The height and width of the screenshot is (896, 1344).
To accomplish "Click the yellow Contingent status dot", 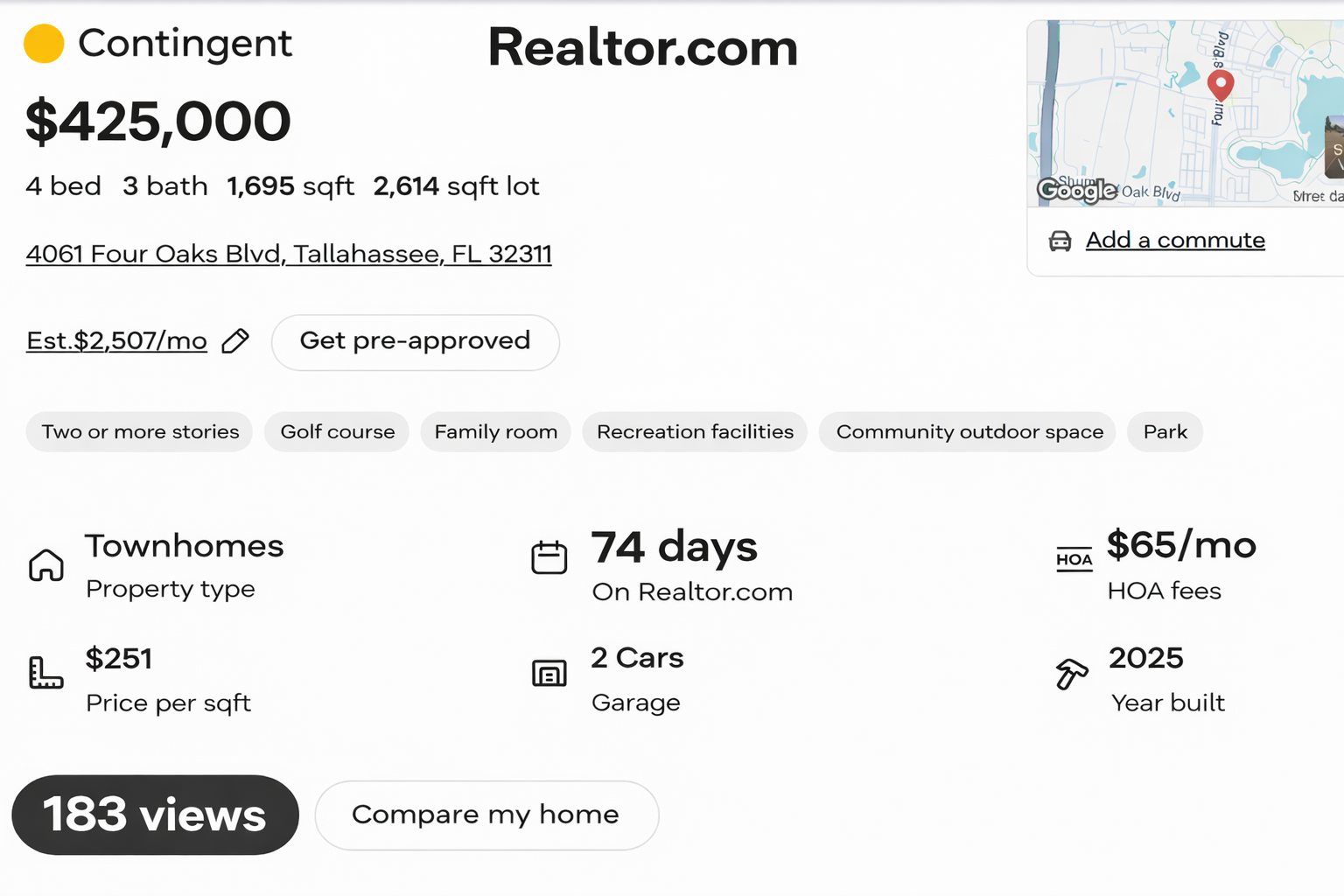I will (x=44, y=44).
